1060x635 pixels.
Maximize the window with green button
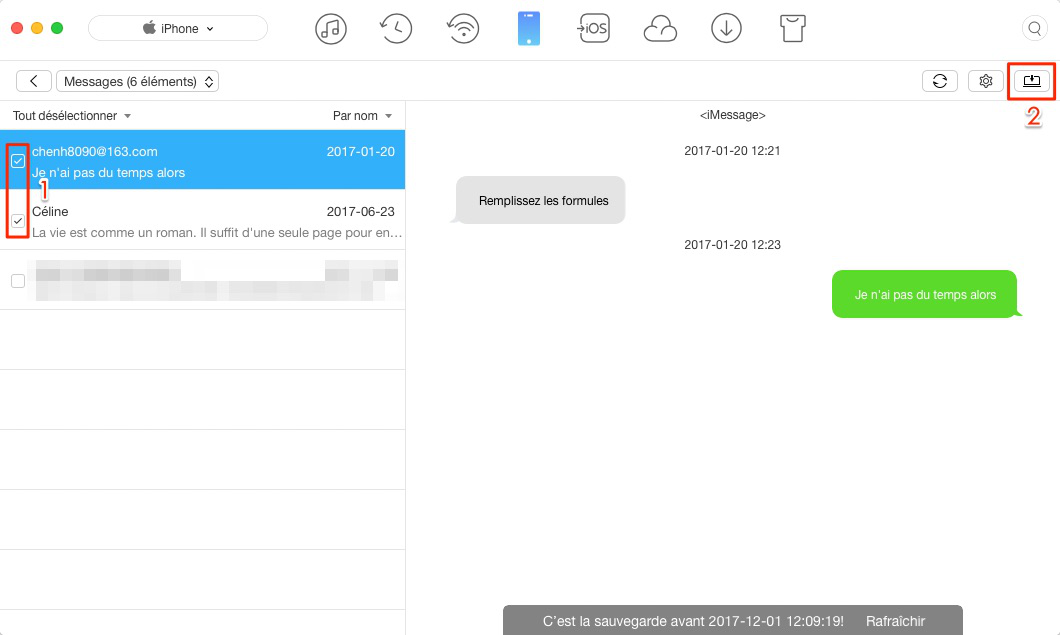[57, 28]
